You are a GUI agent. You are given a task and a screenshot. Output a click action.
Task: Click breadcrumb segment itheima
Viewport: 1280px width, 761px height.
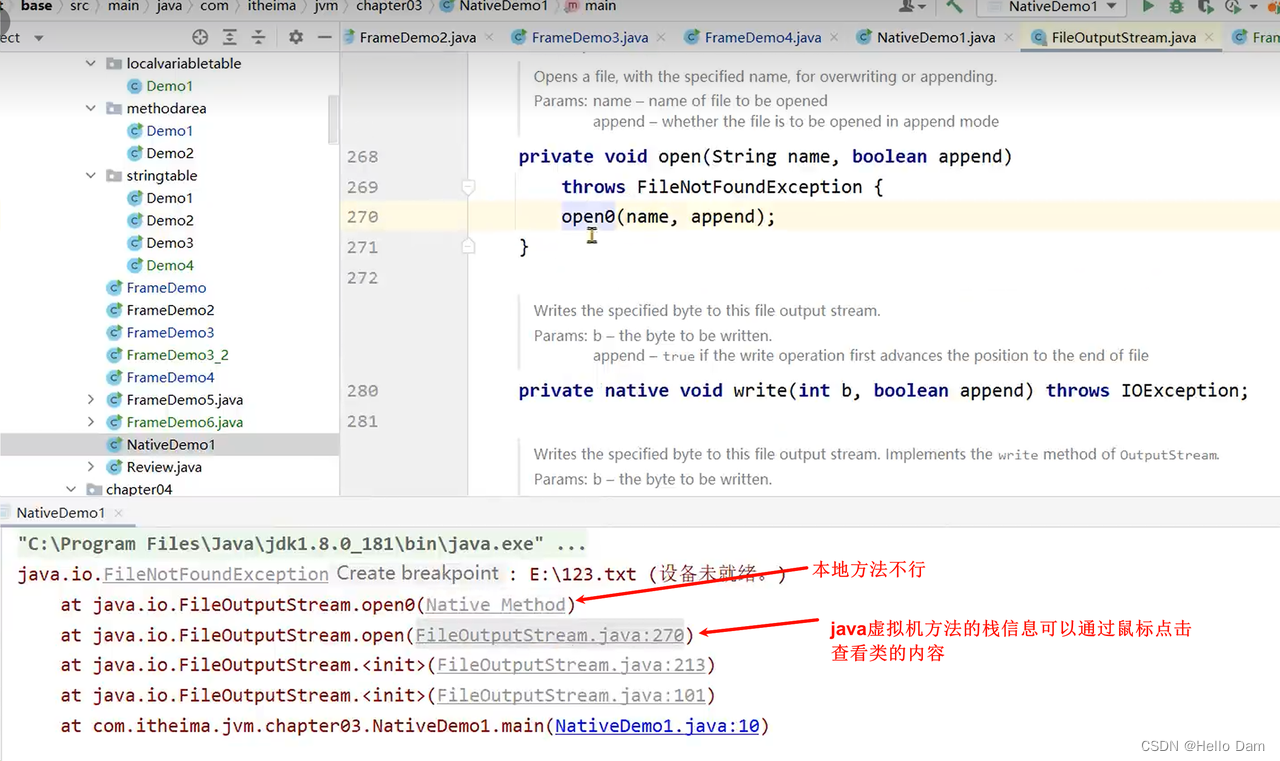coord(274,6)
